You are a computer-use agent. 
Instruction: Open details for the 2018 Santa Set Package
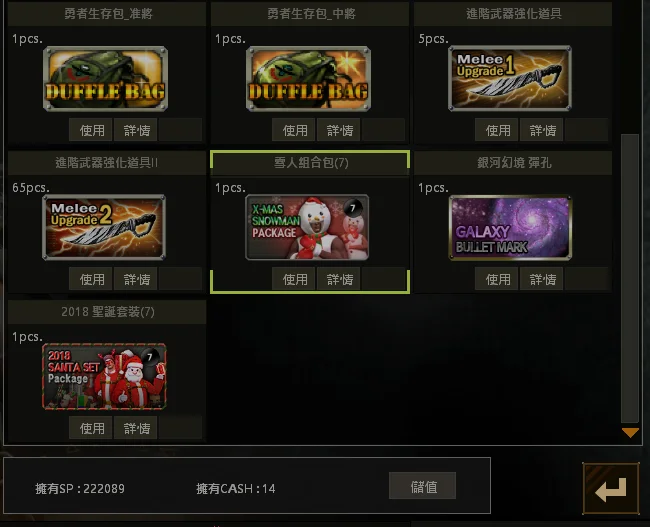point(136,428)
